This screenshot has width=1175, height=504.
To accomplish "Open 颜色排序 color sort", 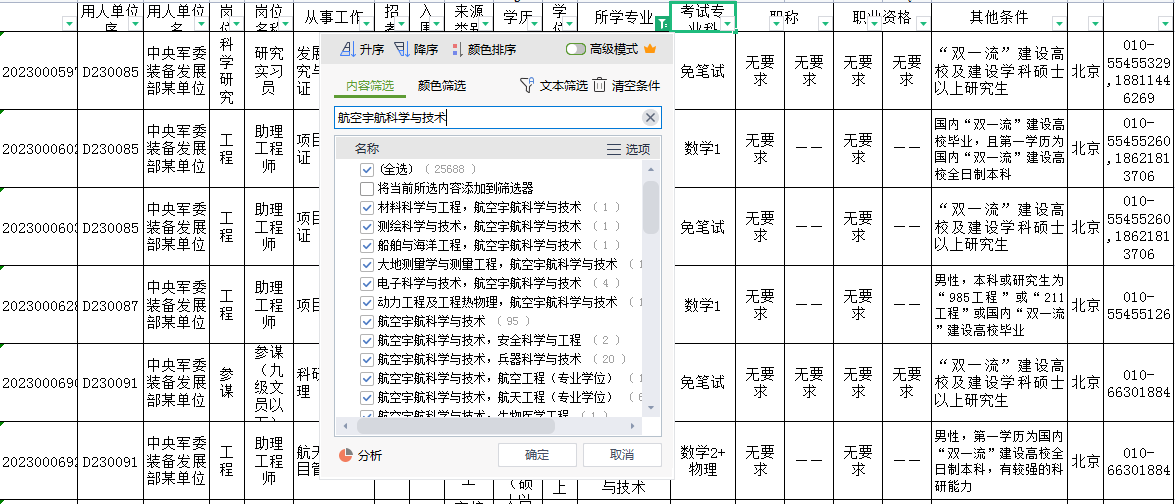I will coord(457,49).
